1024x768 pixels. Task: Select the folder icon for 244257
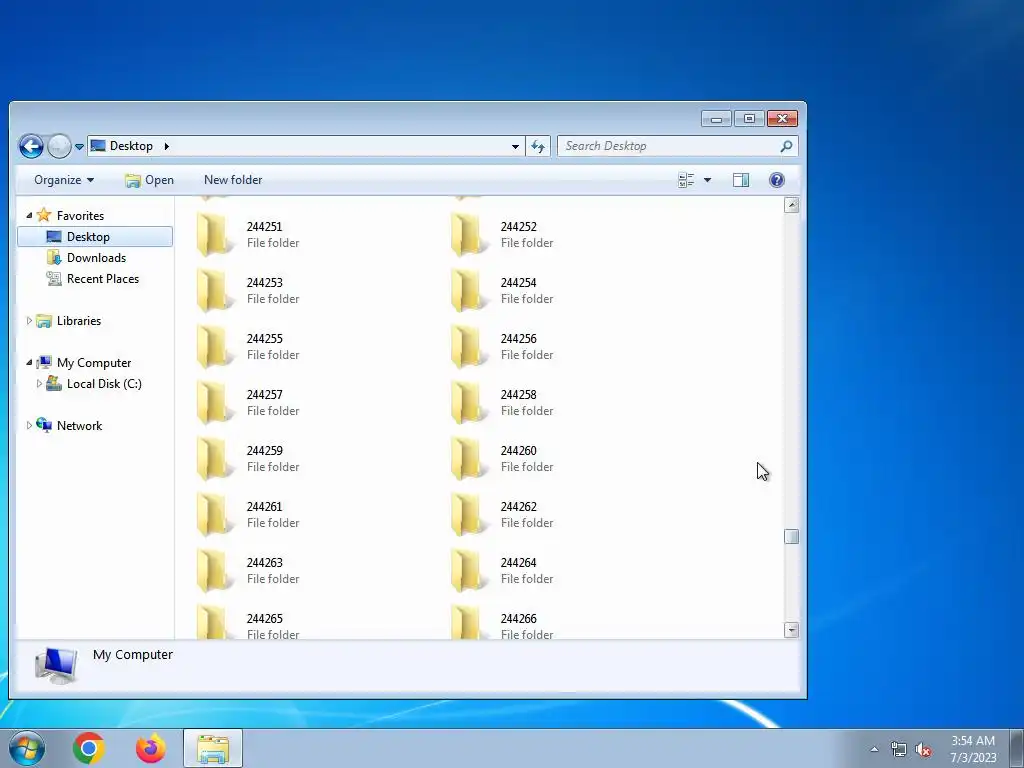point(215,403)
